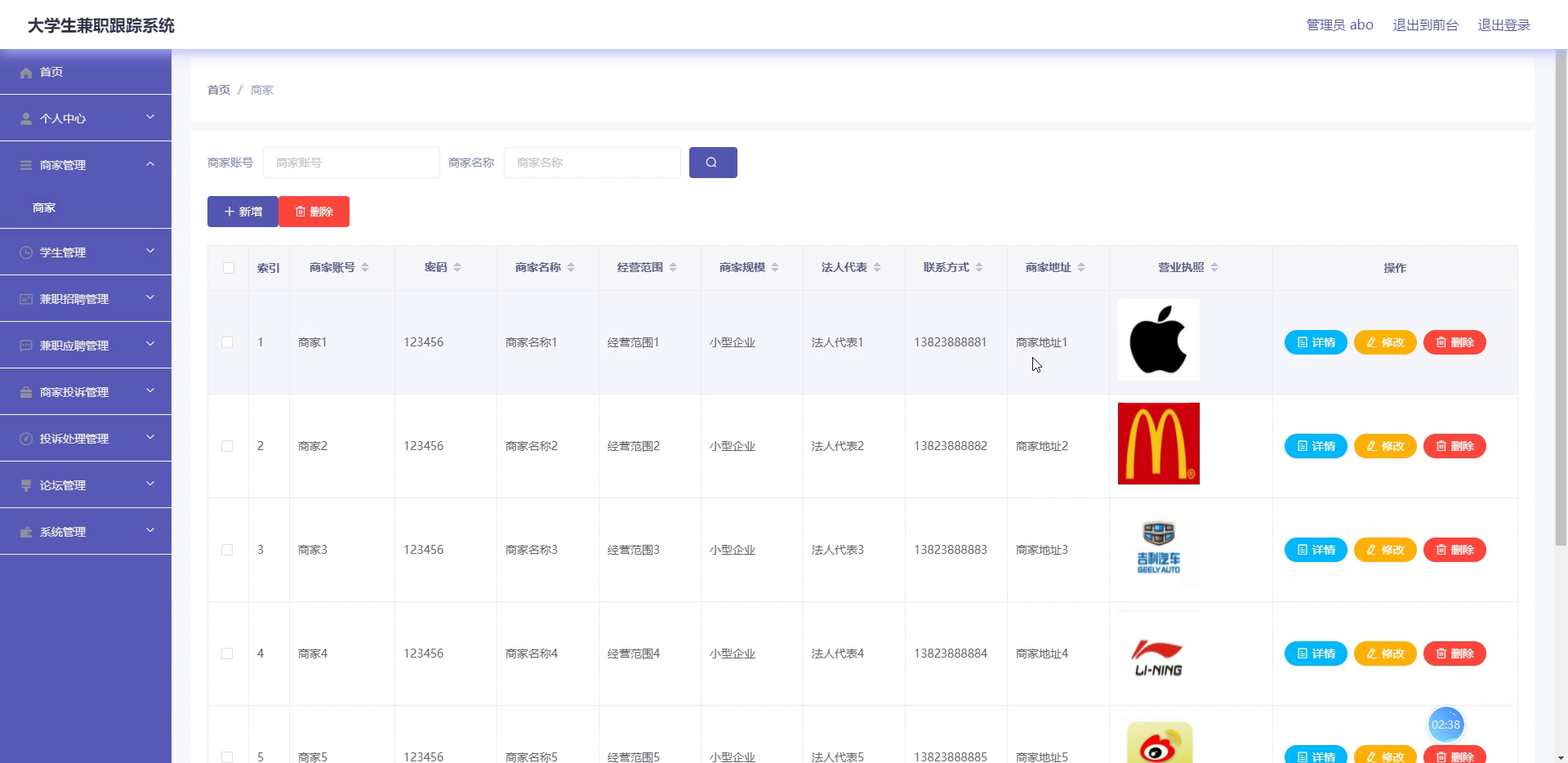The width and height of the screenshot is (1568, 763).
Task: Check the checkbox for 商家3 row
Action: click(227, 550)
